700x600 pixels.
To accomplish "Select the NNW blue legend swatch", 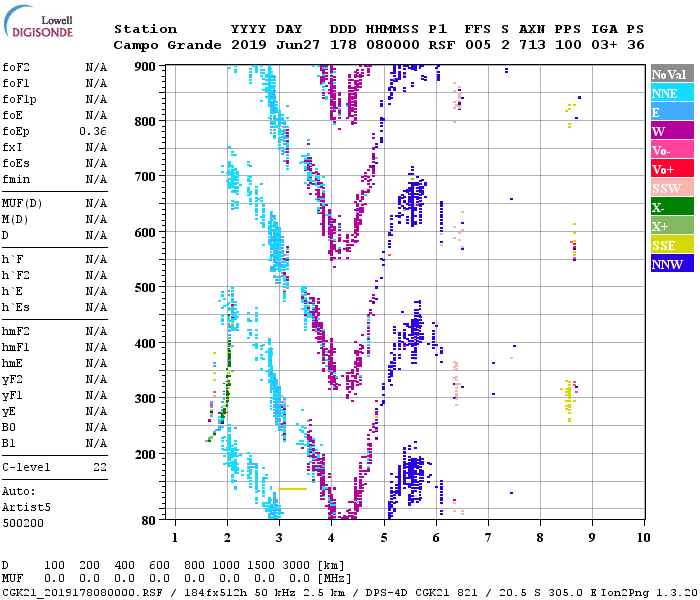I will coord(672,263).
